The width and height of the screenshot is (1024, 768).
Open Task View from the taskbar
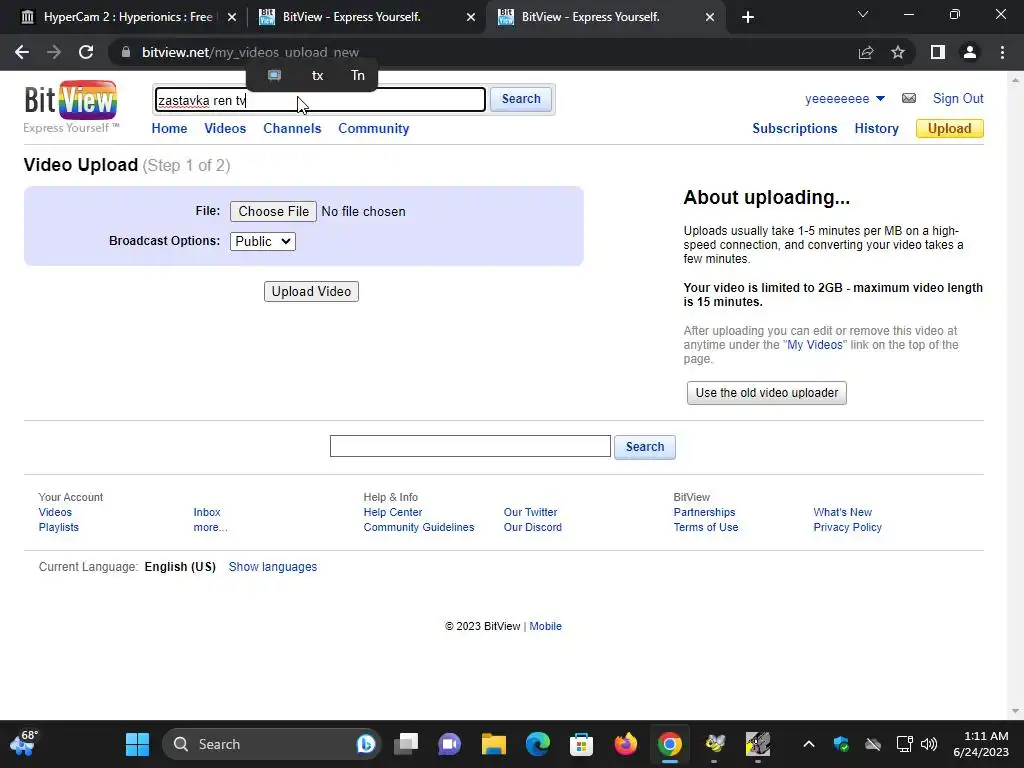[406, 744]
